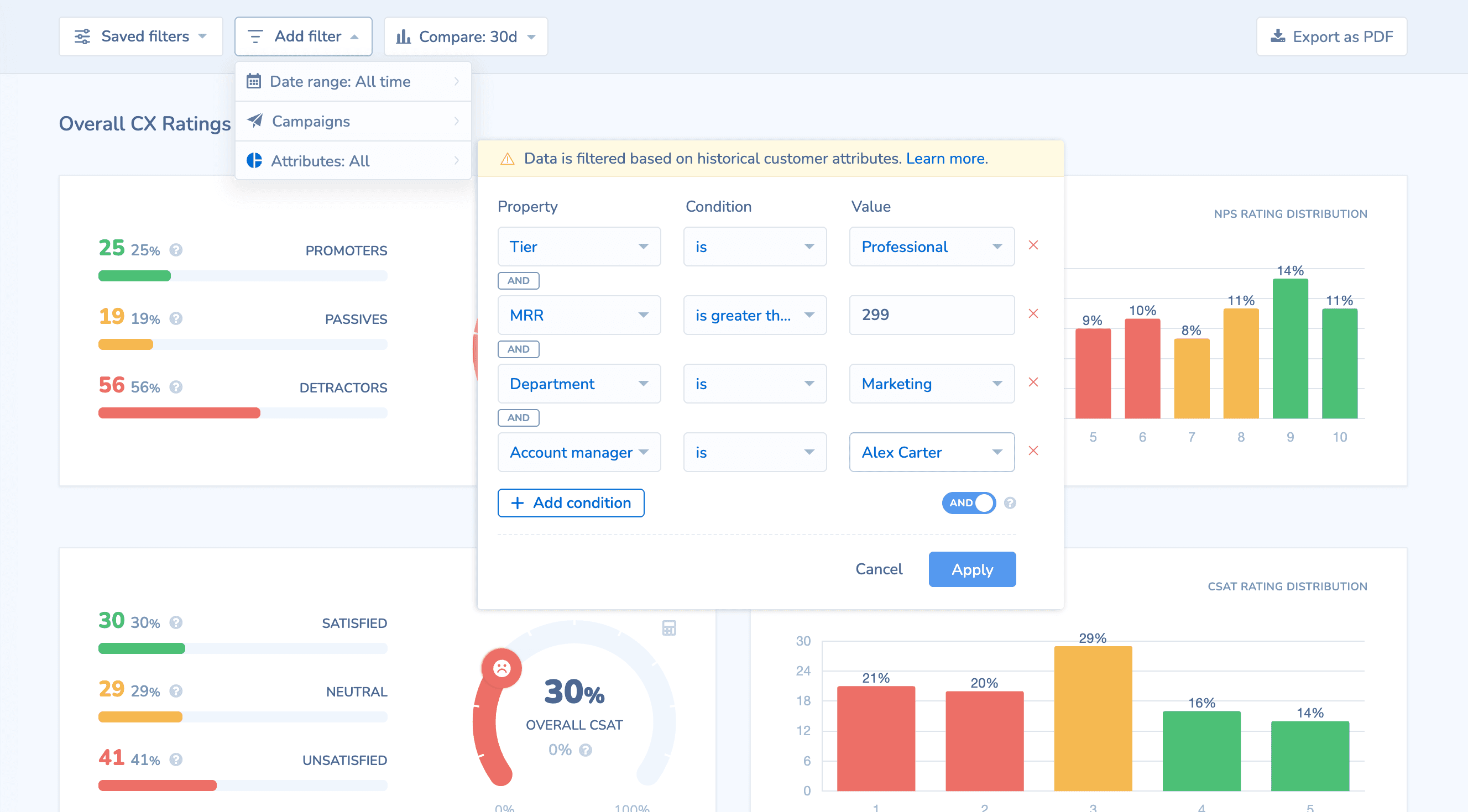The image size is (1468, 812).
Task: Remove the Account manager condition with red X
Action: pos(1034,450)
